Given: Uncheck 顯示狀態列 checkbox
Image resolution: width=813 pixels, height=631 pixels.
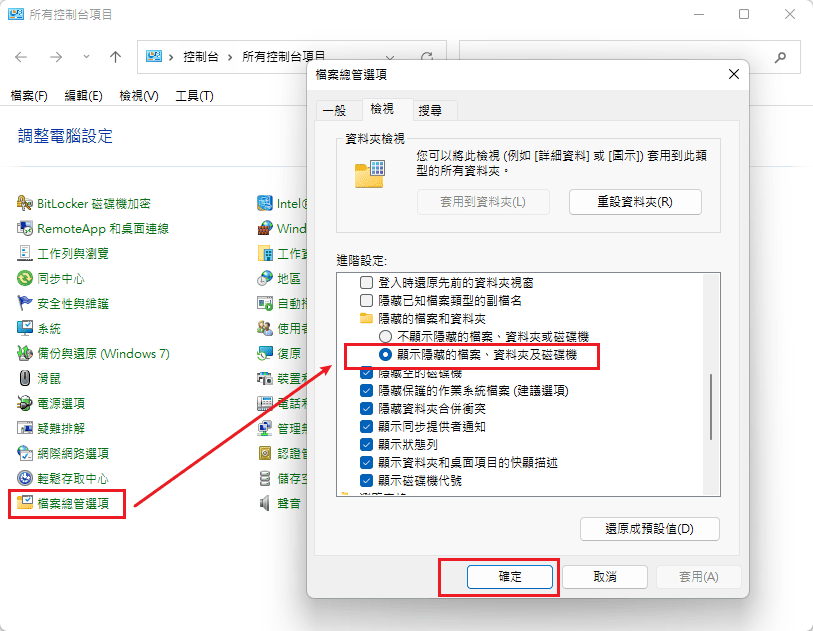Looking at the screenshot, I should click(366, 444).
